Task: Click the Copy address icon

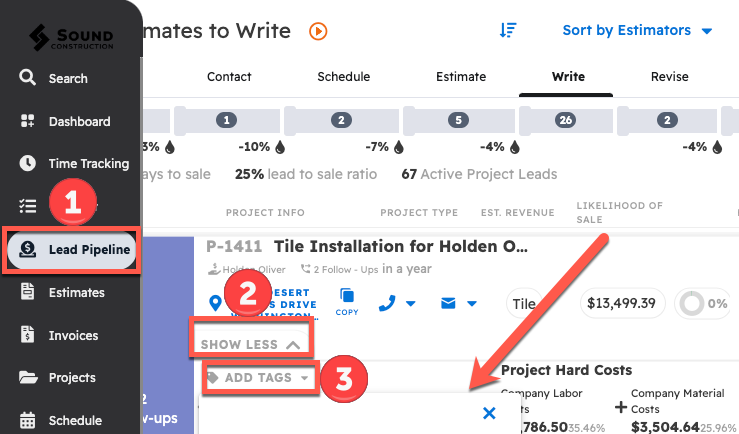Action: (x=347, y=300)
